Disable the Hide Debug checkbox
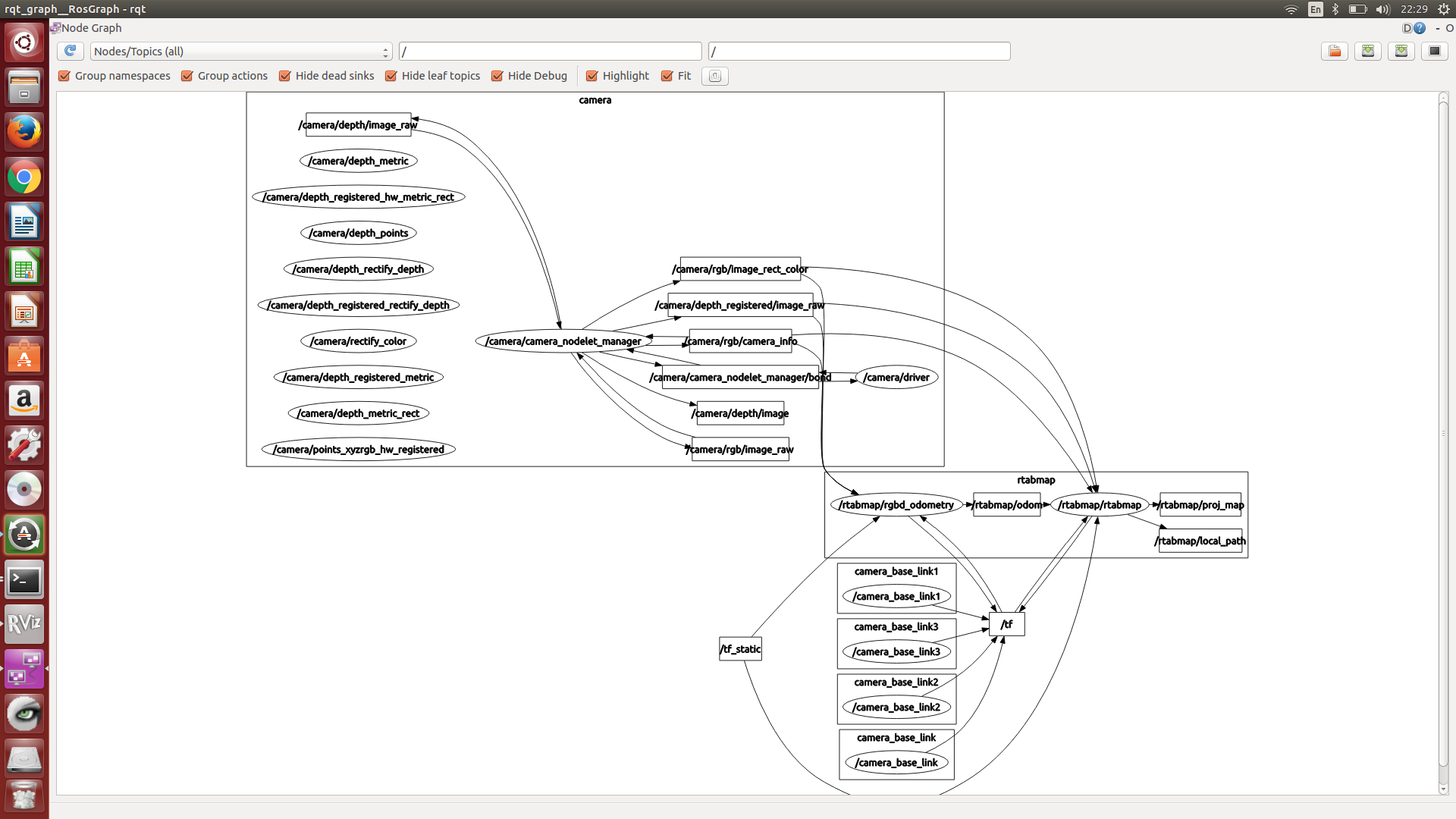Image resolution: width=1456 pixels, height=819 pixels. point(497,76)
